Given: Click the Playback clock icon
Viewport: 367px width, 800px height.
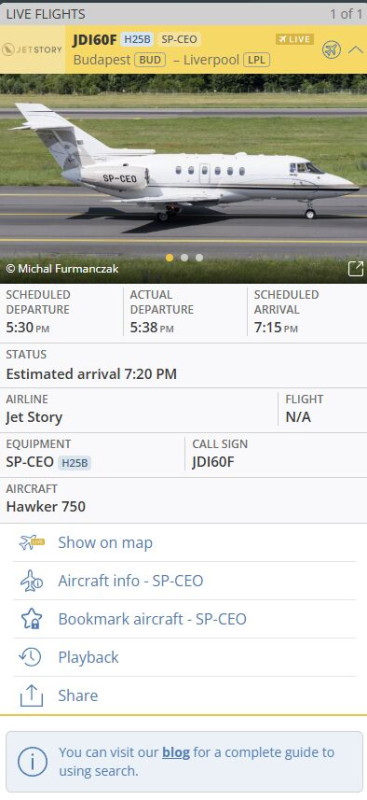Looking at the screenshot, I should coord(30,657).
